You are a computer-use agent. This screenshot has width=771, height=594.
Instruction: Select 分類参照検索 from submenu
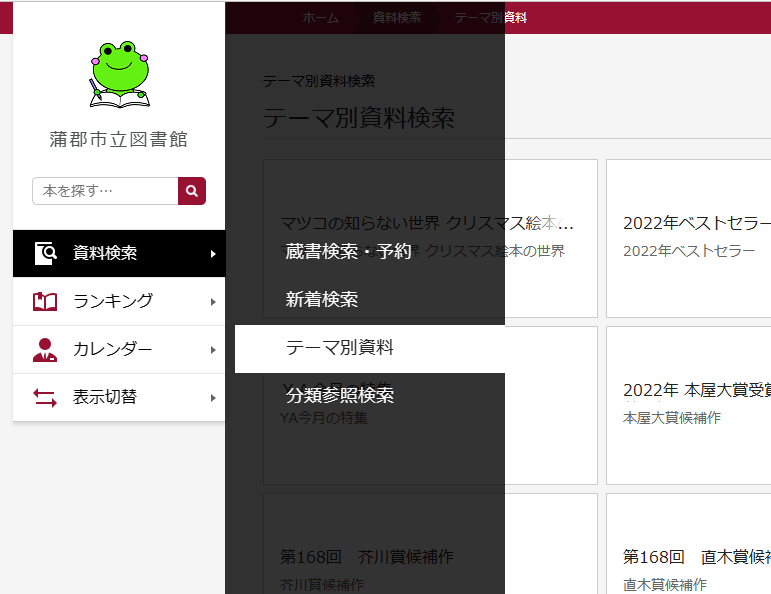pos(370,395)
